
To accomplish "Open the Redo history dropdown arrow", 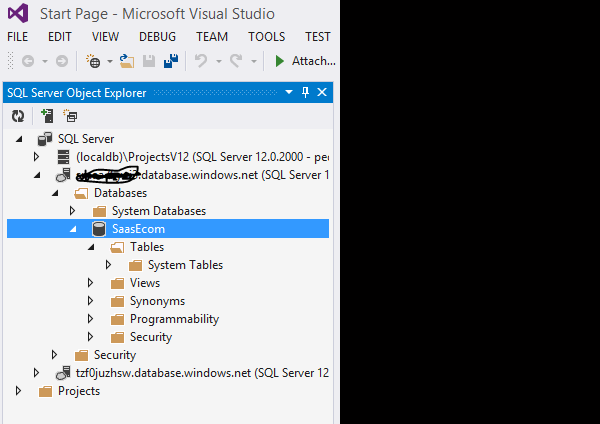I will pyautogui.click(x=254, y=61).
